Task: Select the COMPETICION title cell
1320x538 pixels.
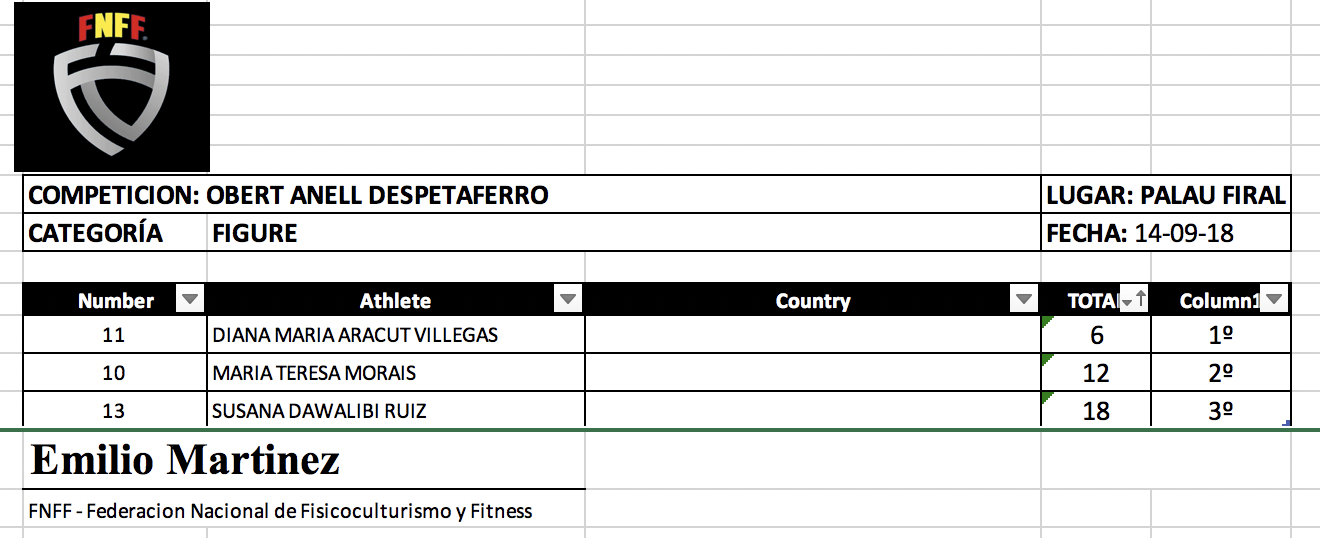Action: point(288,195)
